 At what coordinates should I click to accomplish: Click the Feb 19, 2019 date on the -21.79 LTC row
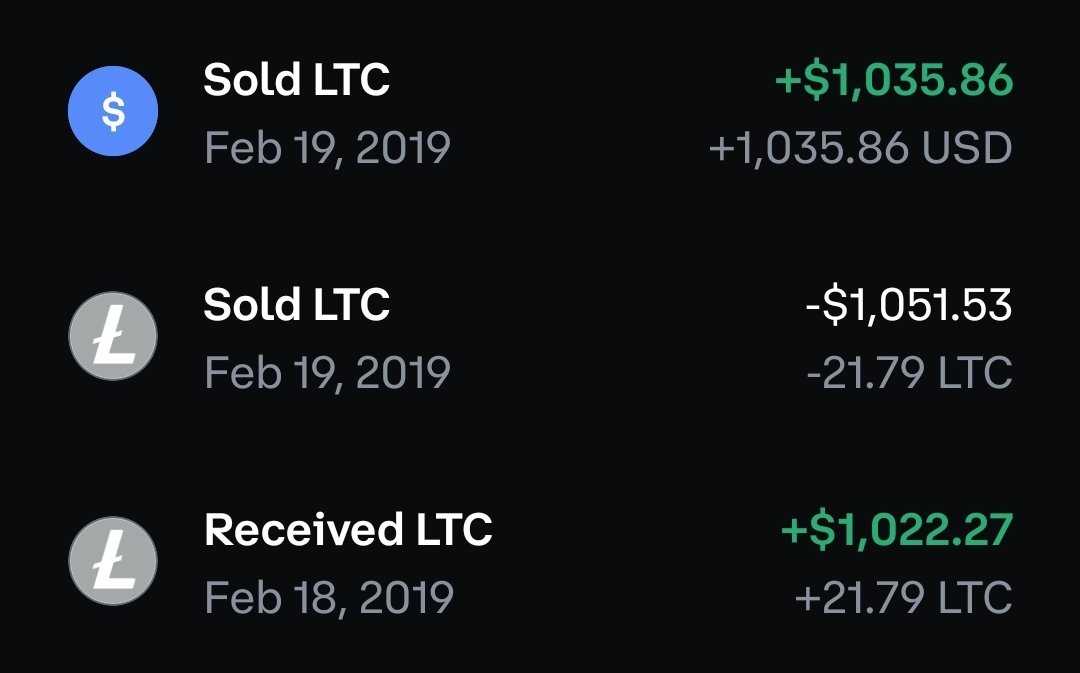[328, 373]
